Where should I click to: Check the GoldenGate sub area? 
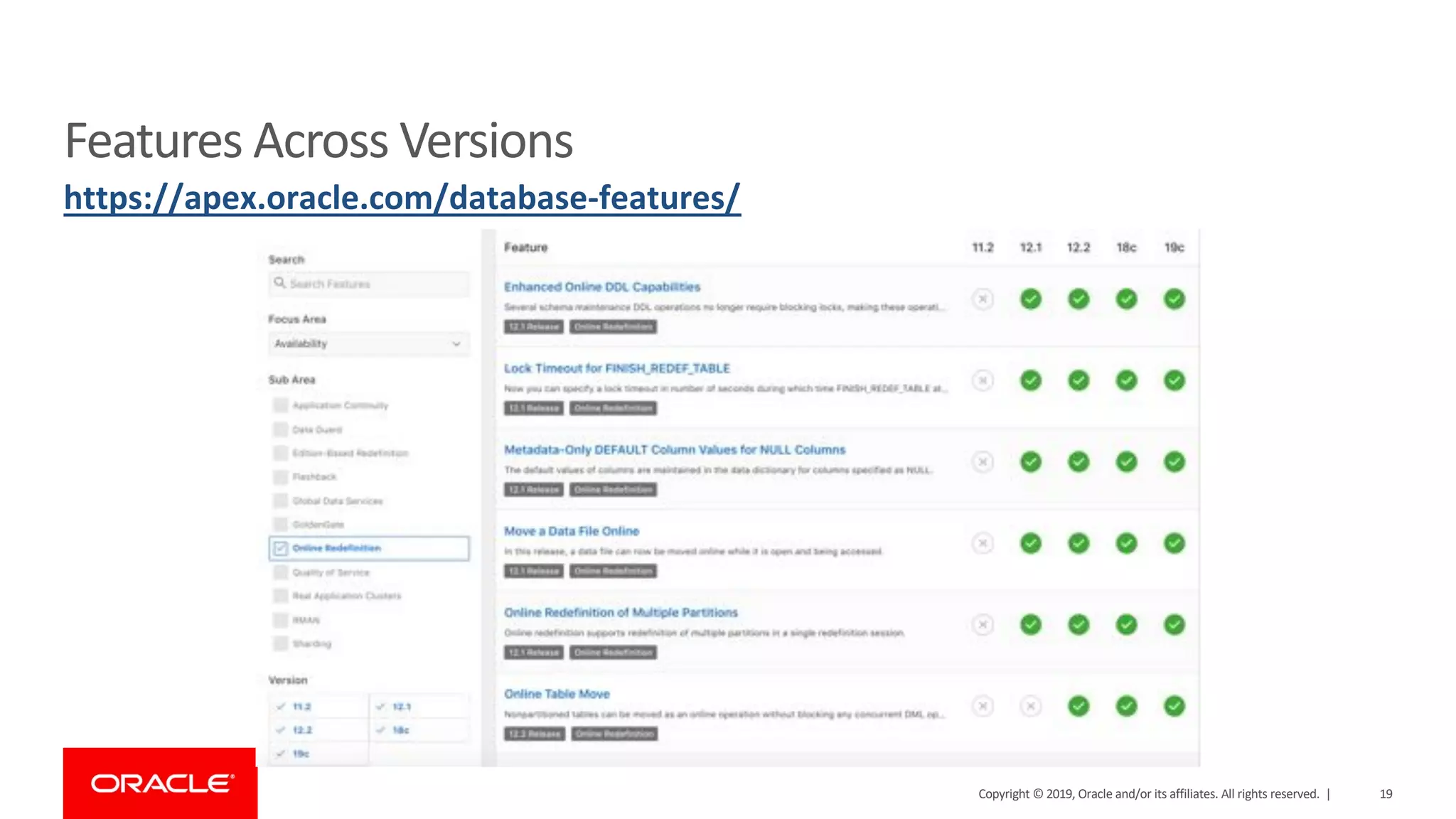pyautogui.click(x=281, y=525)
